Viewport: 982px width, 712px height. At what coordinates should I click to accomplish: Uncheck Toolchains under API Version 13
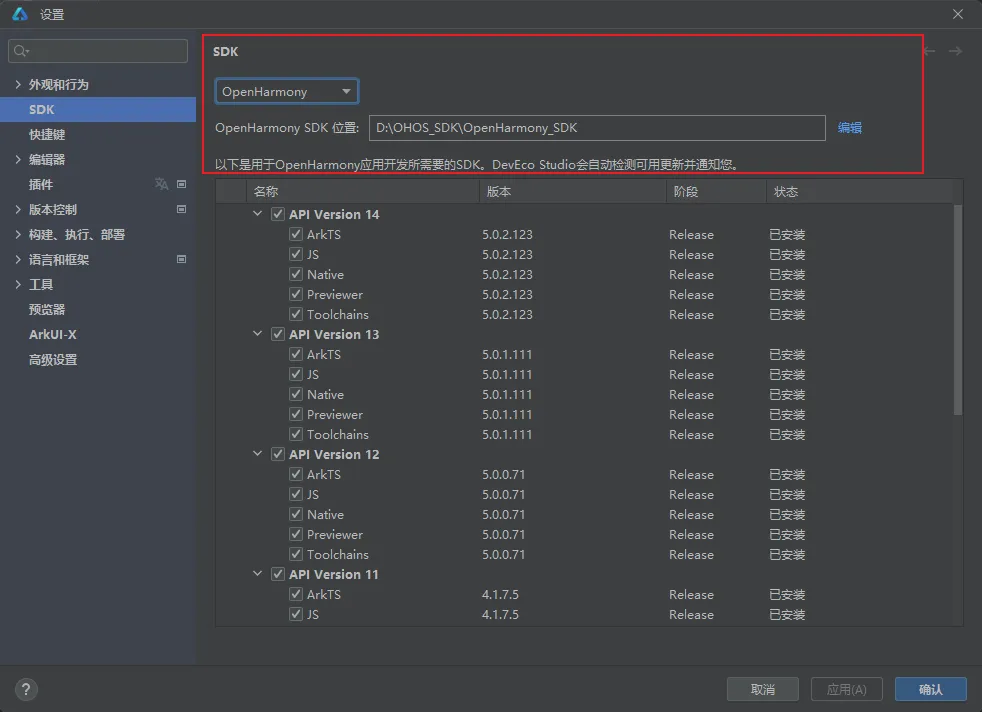[x=296, y=434]
